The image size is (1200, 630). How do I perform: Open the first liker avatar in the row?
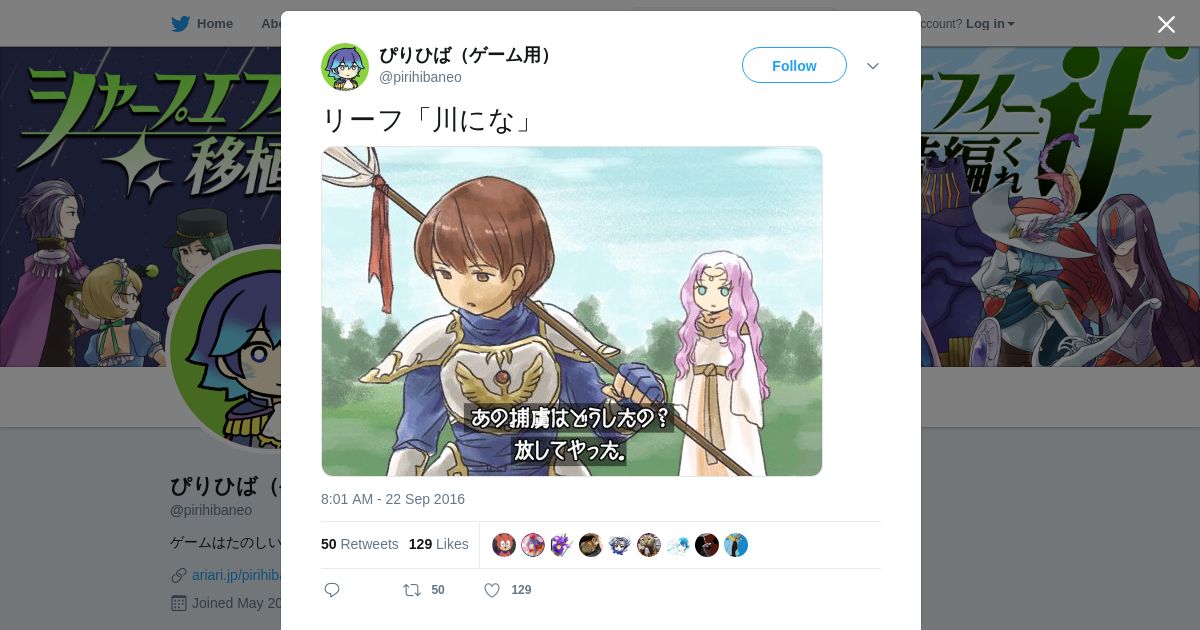pyautogui.click(x=504, y=545)
